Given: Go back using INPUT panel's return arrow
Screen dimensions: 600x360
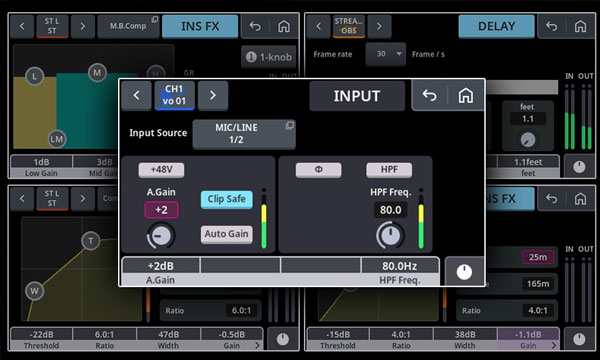Looking at the screenshot, I should [429, 95].
